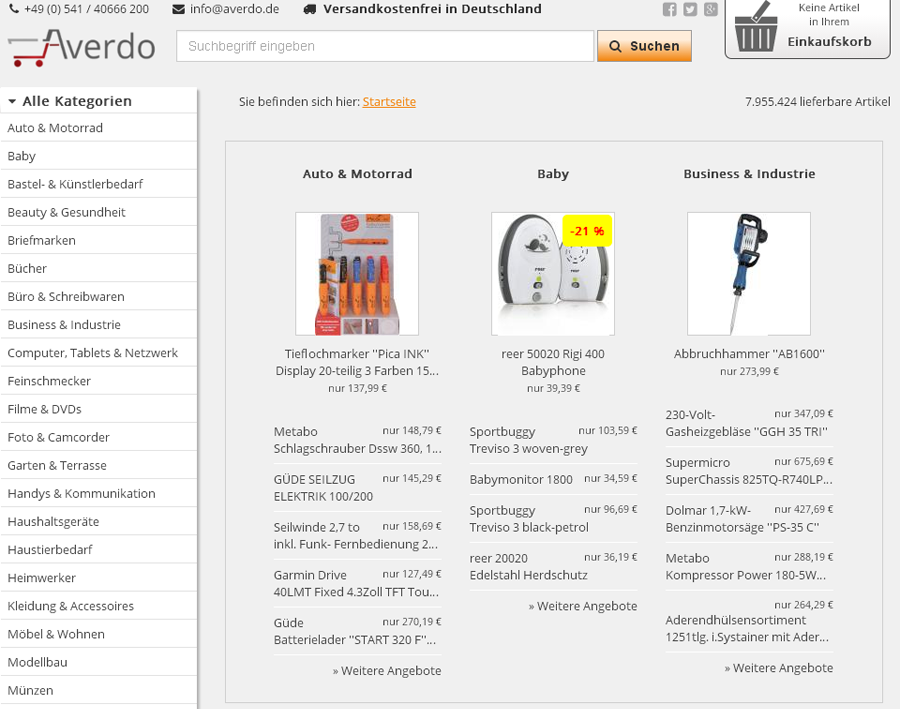Open GÜDE SEILZUG ELEKTRIK 100/200 offer

[x=357, y=487]
